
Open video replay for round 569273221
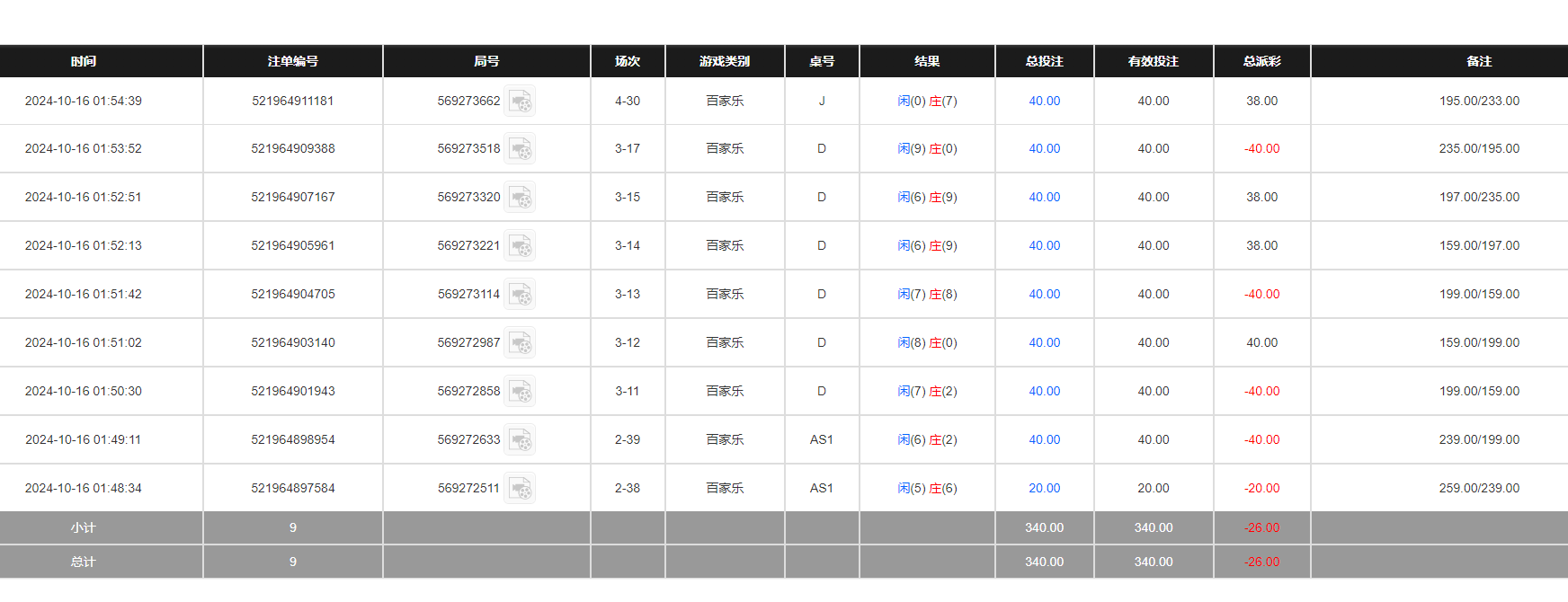520,245
